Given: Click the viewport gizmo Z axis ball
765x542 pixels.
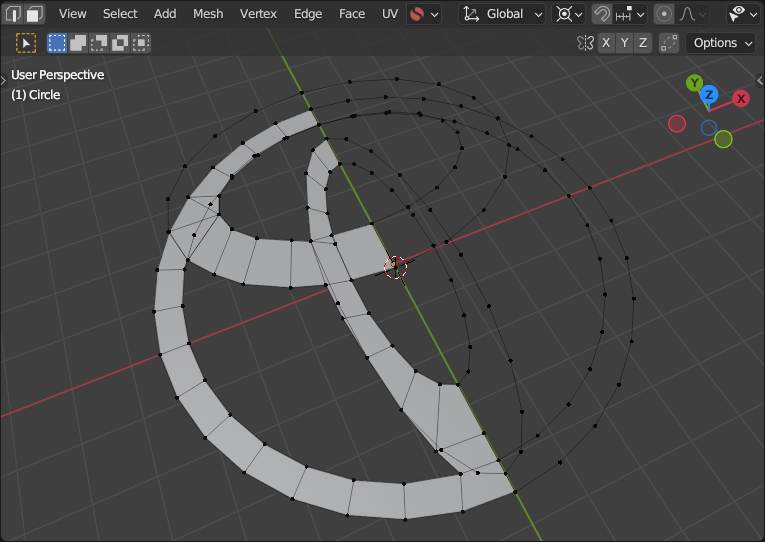Looking at the screenshot, I should [709, 95].
